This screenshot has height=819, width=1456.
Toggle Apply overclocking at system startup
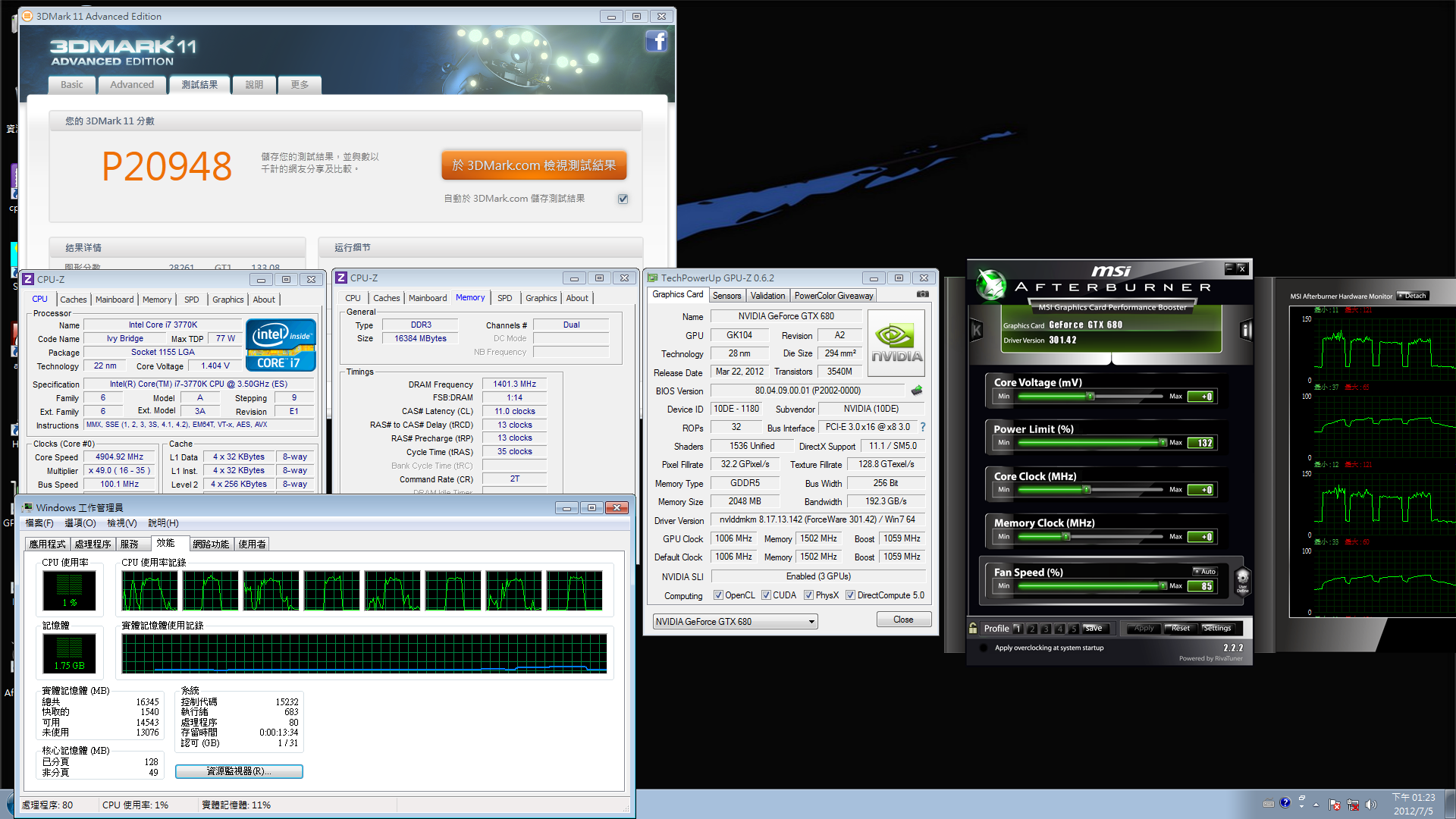click(x=984, y=648)
